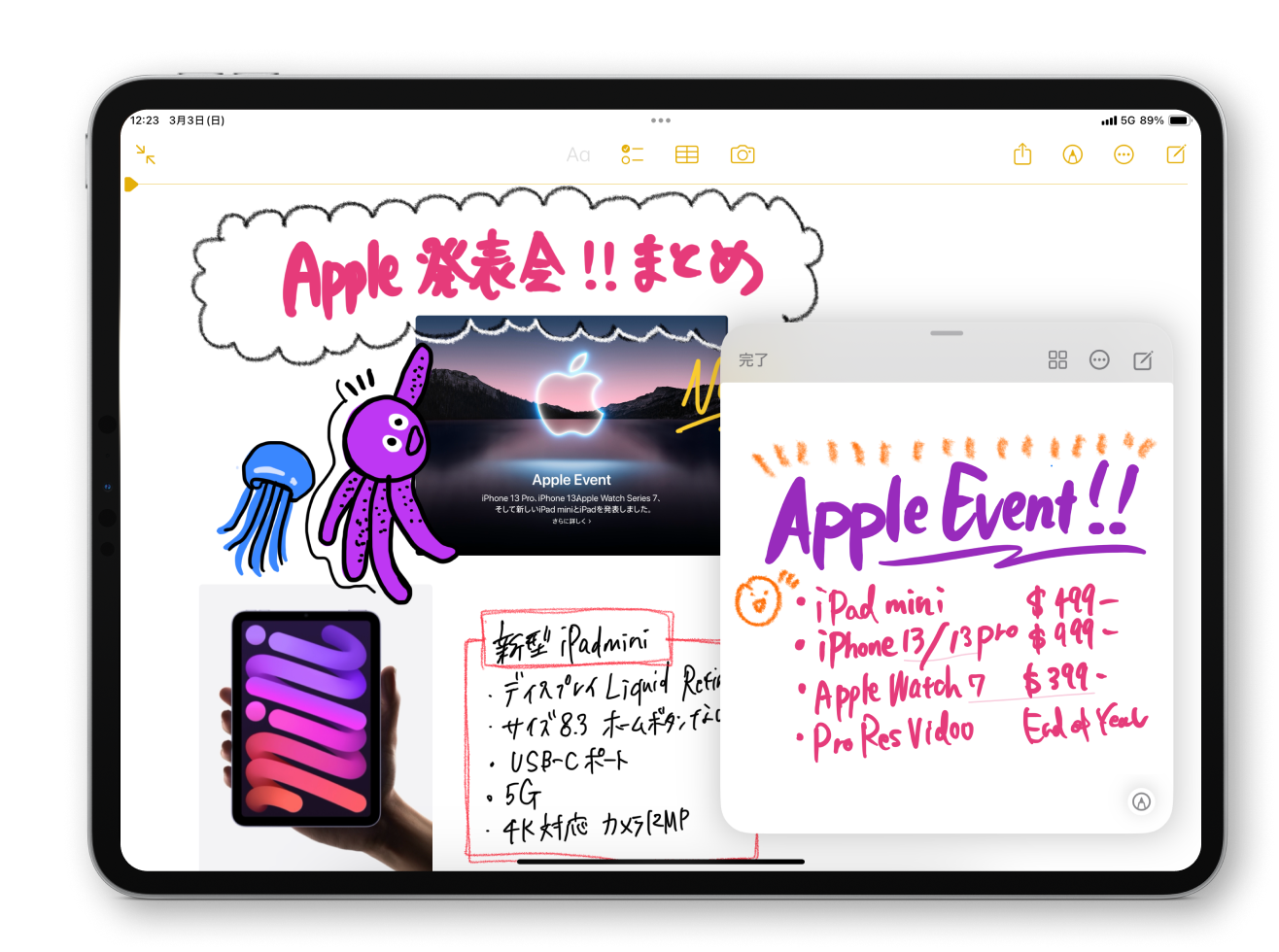This screenshot has height=952, width=1279.
Task: Collapse the note with the inward arrows icon
Action: (146, 154)
